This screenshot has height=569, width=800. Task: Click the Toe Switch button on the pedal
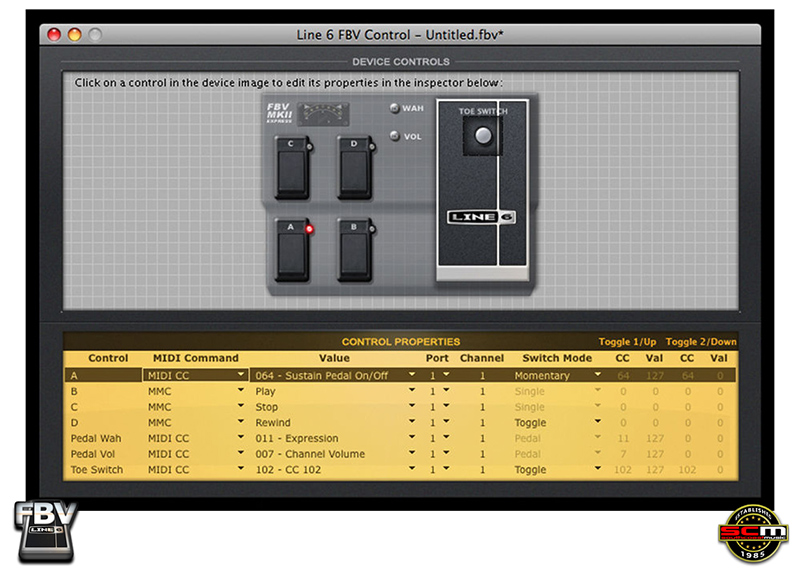(483, 136)
